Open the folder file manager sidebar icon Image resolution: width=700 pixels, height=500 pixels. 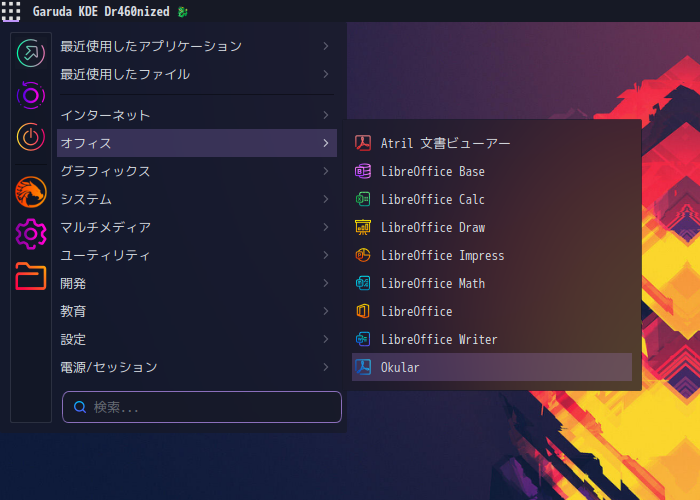[x=31, y=276]
